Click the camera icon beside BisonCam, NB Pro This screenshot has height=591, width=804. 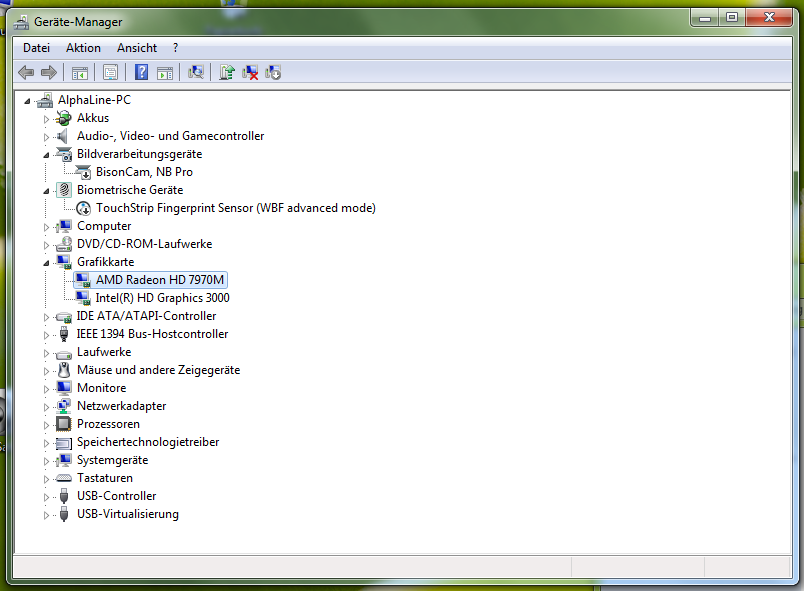[83, 172]
